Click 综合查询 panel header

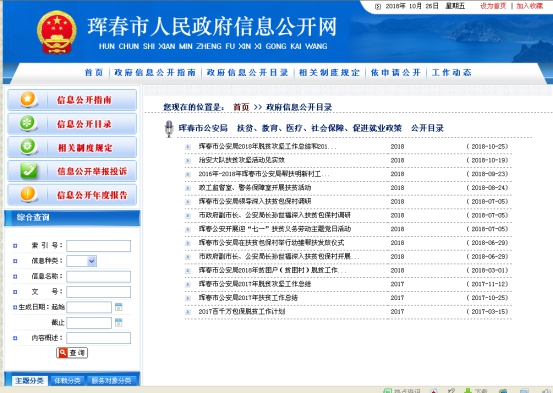(x=72, y=217)
